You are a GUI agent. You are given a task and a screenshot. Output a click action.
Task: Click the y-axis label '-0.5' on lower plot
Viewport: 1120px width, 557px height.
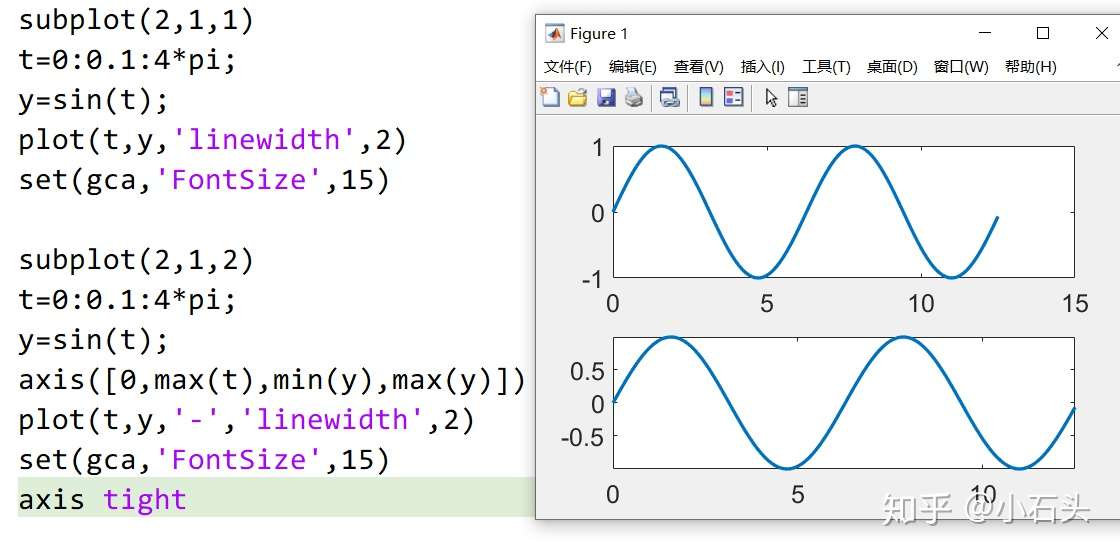[x=581, y=437]
